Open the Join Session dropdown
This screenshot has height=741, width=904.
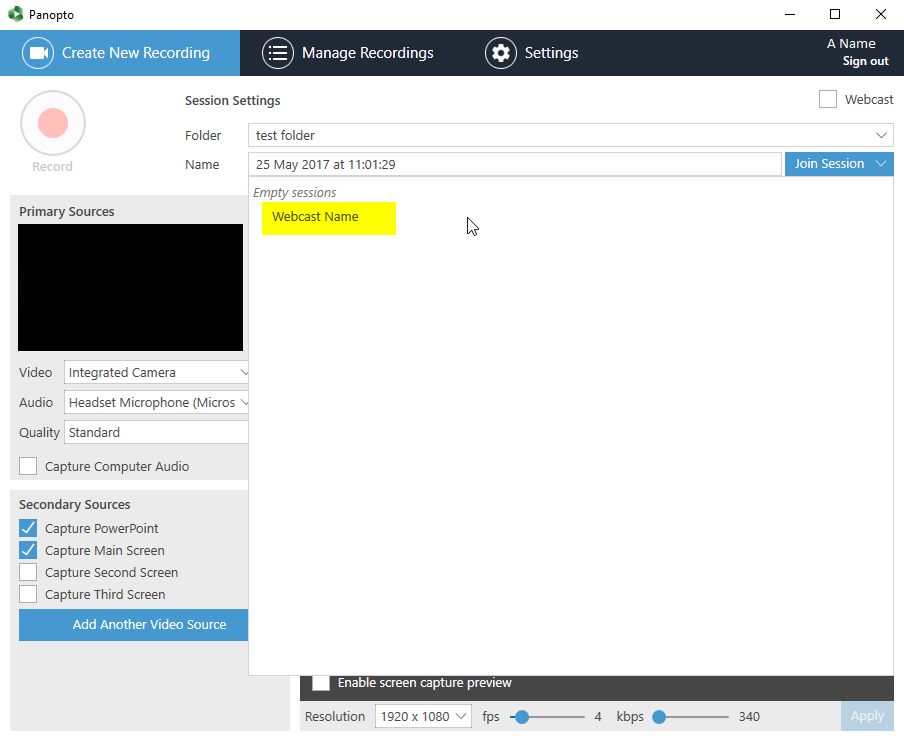(838, 164)
